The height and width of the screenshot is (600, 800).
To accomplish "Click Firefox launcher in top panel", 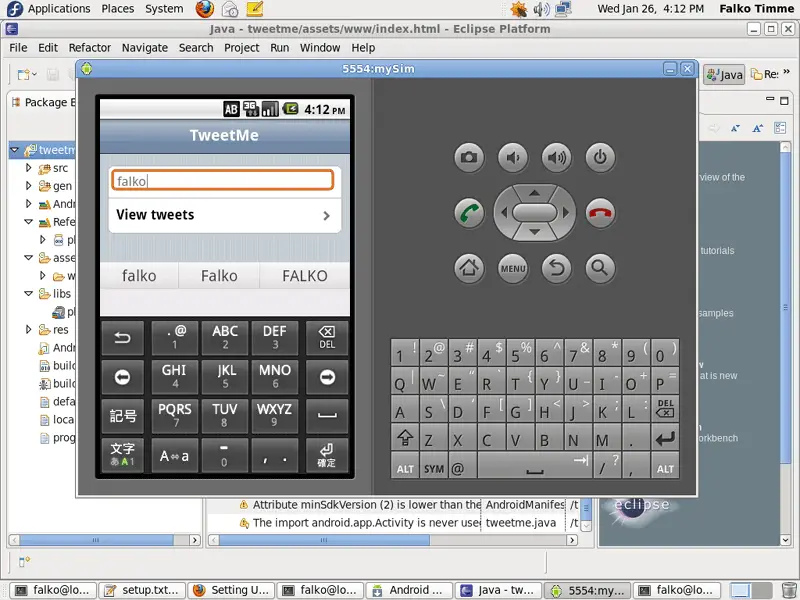I will (x=205, y=9).
